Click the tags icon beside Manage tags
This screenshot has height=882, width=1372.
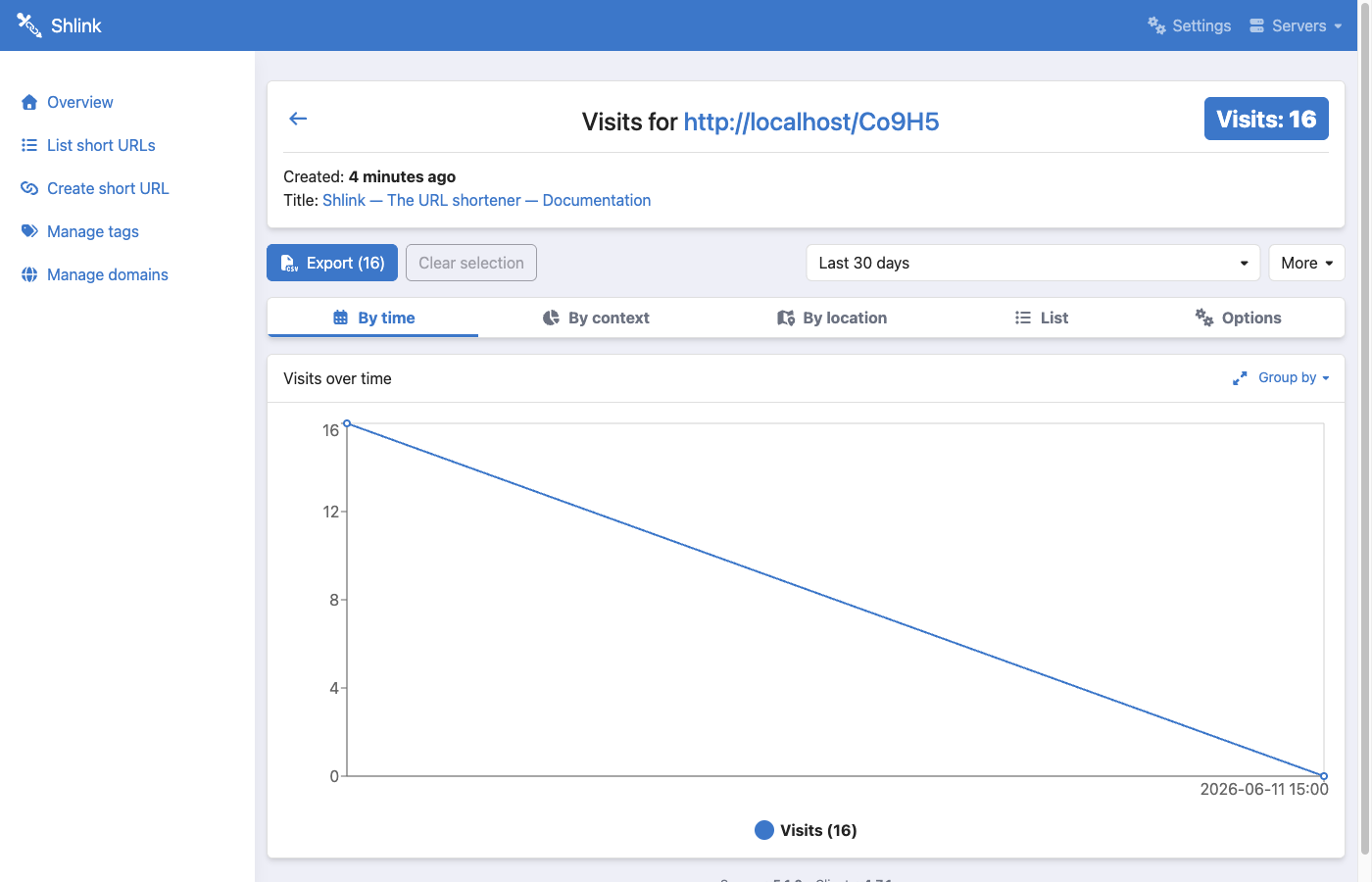pyautogui.click(x=29, y=231)
